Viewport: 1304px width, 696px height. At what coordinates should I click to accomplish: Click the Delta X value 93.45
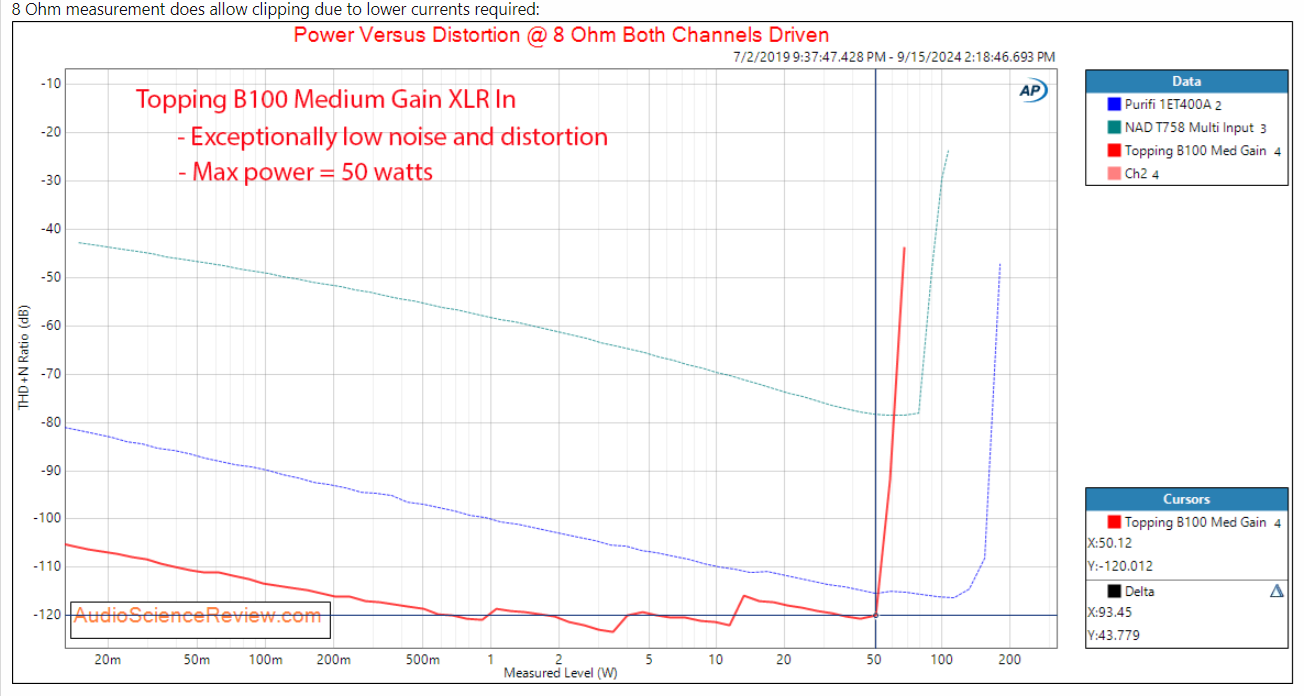[x=1112, y=613]
